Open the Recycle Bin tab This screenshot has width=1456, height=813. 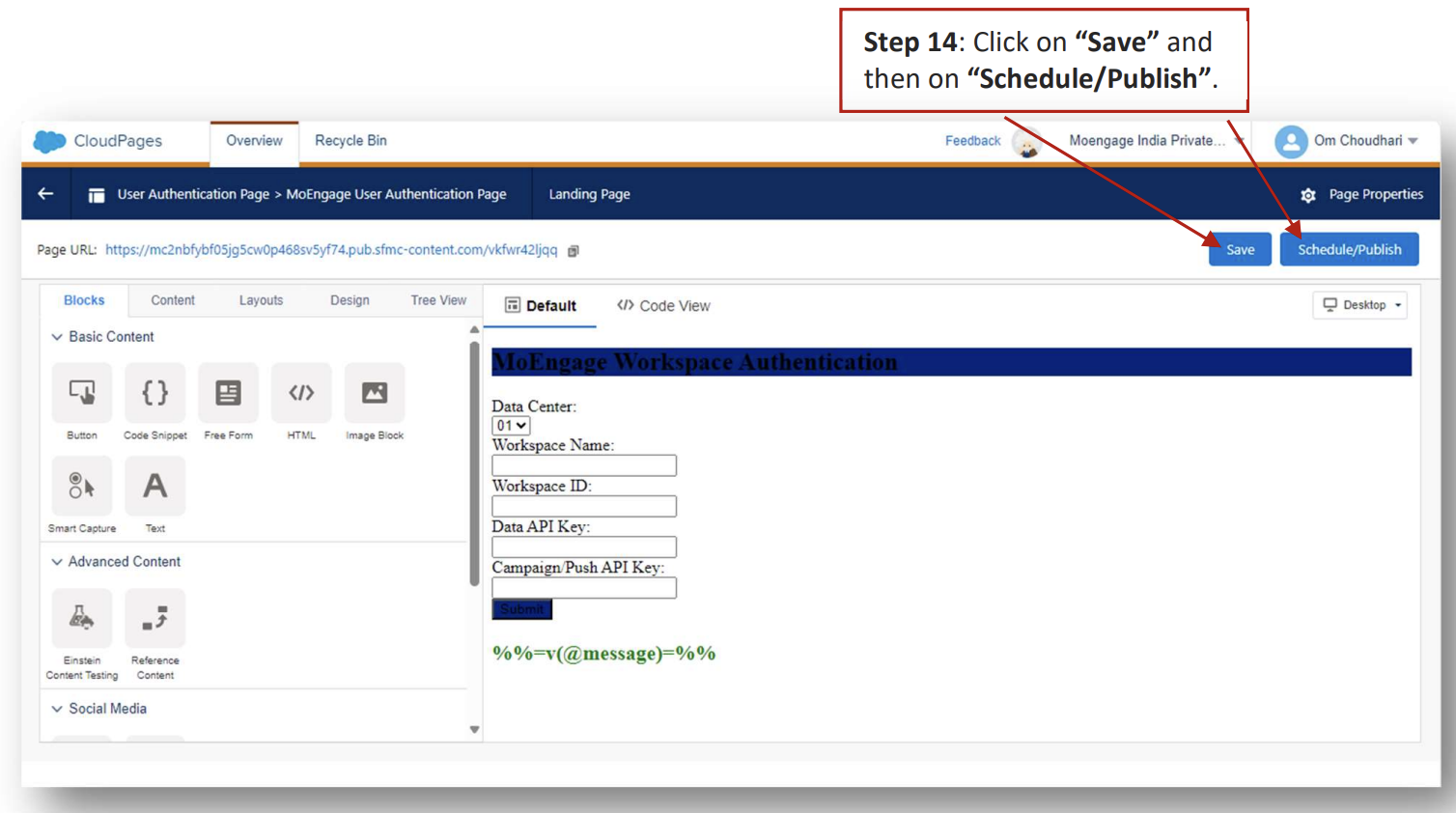pyautogui.click(x=350, y=141)
